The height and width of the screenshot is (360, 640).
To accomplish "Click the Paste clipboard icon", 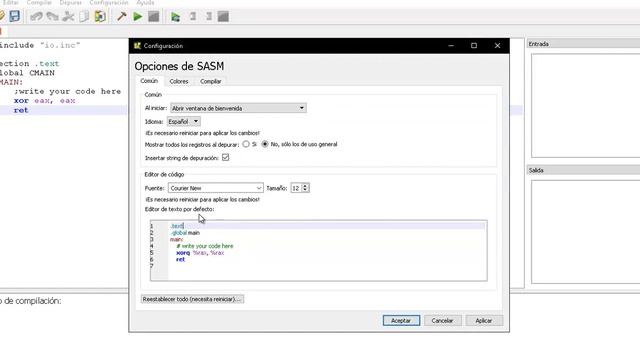I will tap(100, 16).
